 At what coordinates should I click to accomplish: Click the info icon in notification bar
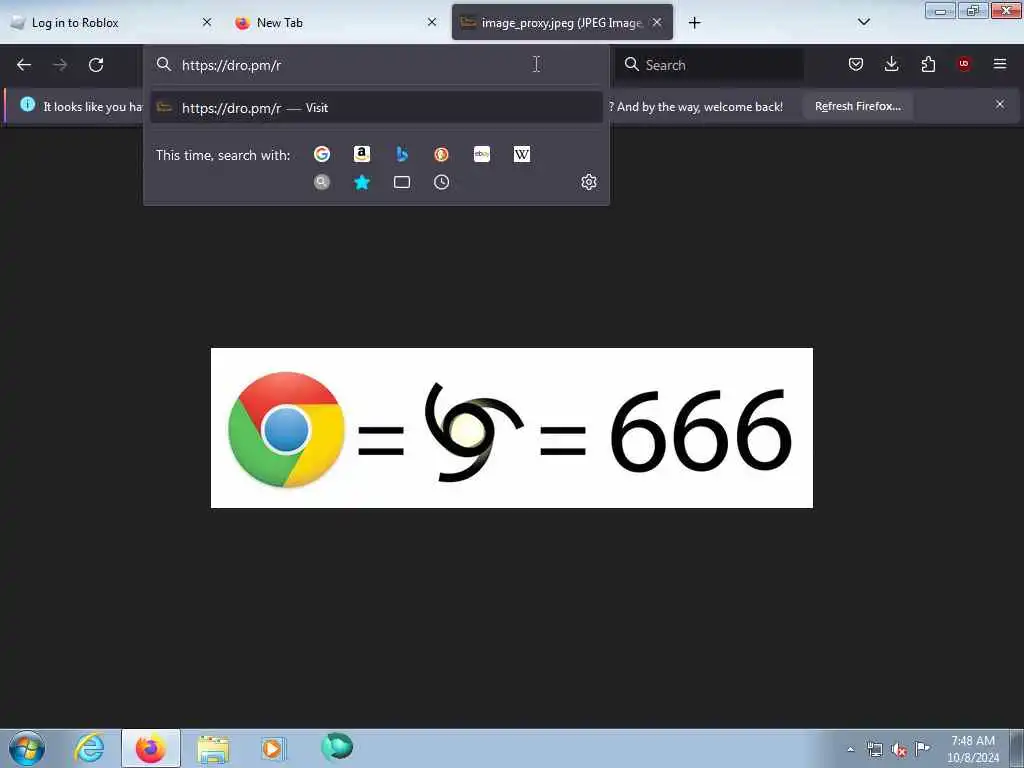click(27, 104)
